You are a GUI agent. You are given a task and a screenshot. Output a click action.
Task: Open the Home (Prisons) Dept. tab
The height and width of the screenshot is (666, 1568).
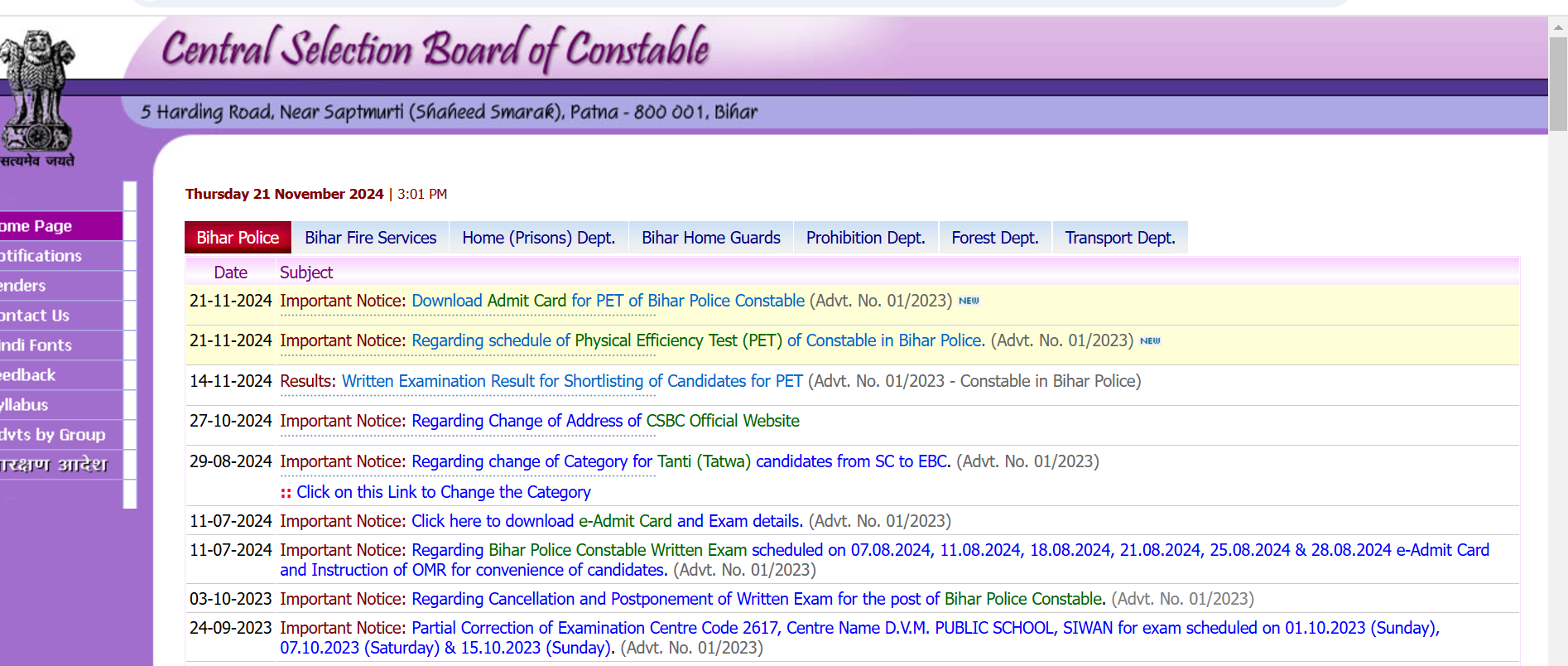(538, 238)
